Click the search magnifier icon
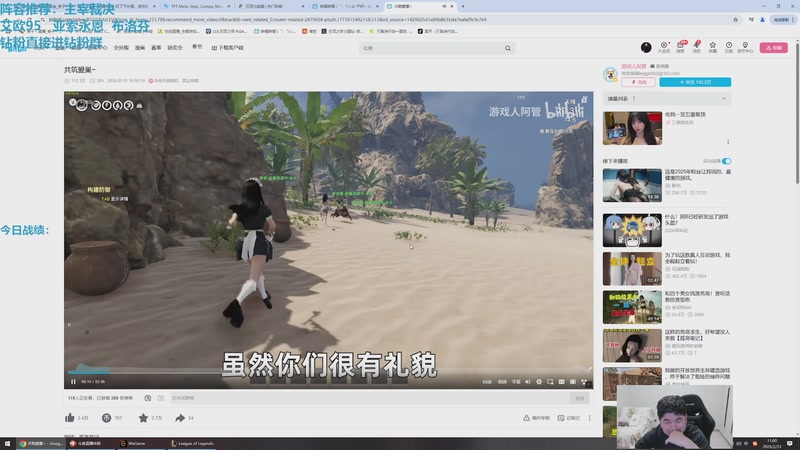Screen dimensions: 800x450 508,48
